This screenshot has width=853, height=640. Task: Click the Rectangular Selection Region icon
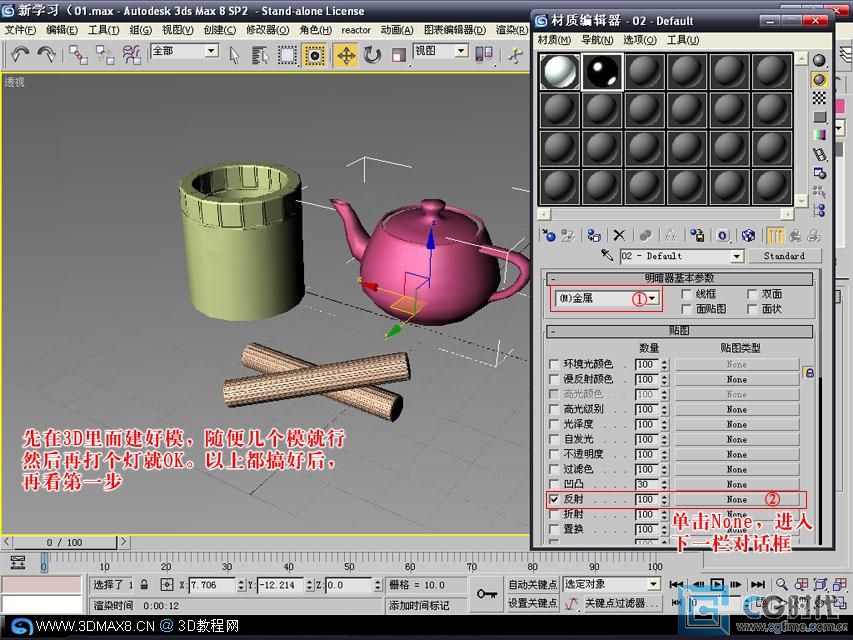287,55
